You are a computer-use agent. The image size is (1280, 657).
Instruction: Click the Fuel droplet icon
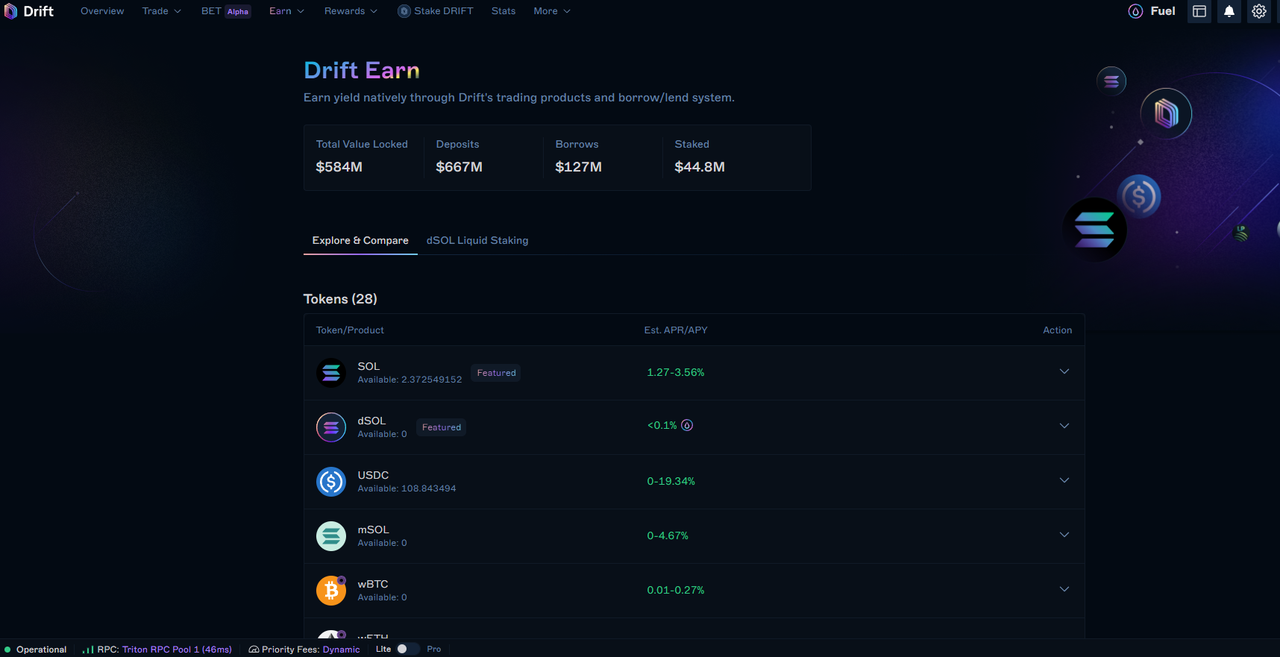[1135, 11]
